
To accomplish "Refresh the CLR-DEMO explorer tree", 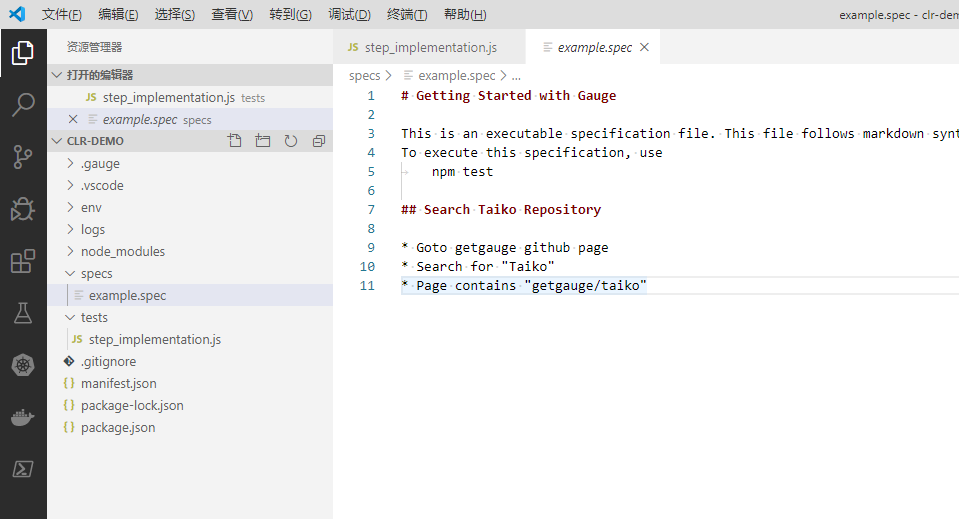I will pyautogui.click(x=291, y=141).
